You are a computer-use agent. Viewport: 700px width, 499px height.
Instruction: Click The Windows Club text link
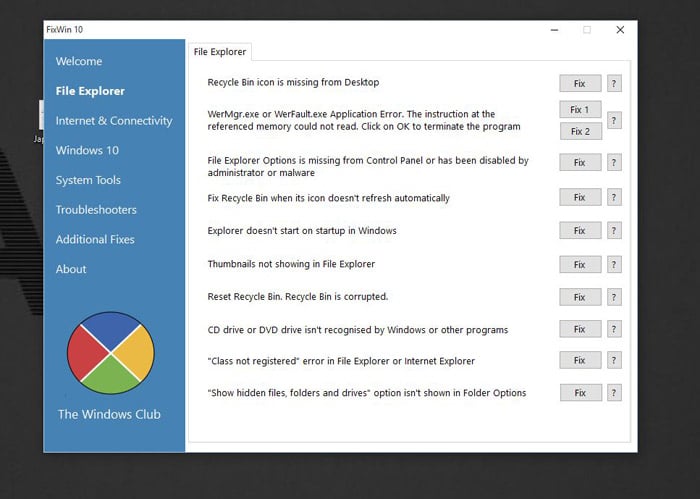coord(109,414)
